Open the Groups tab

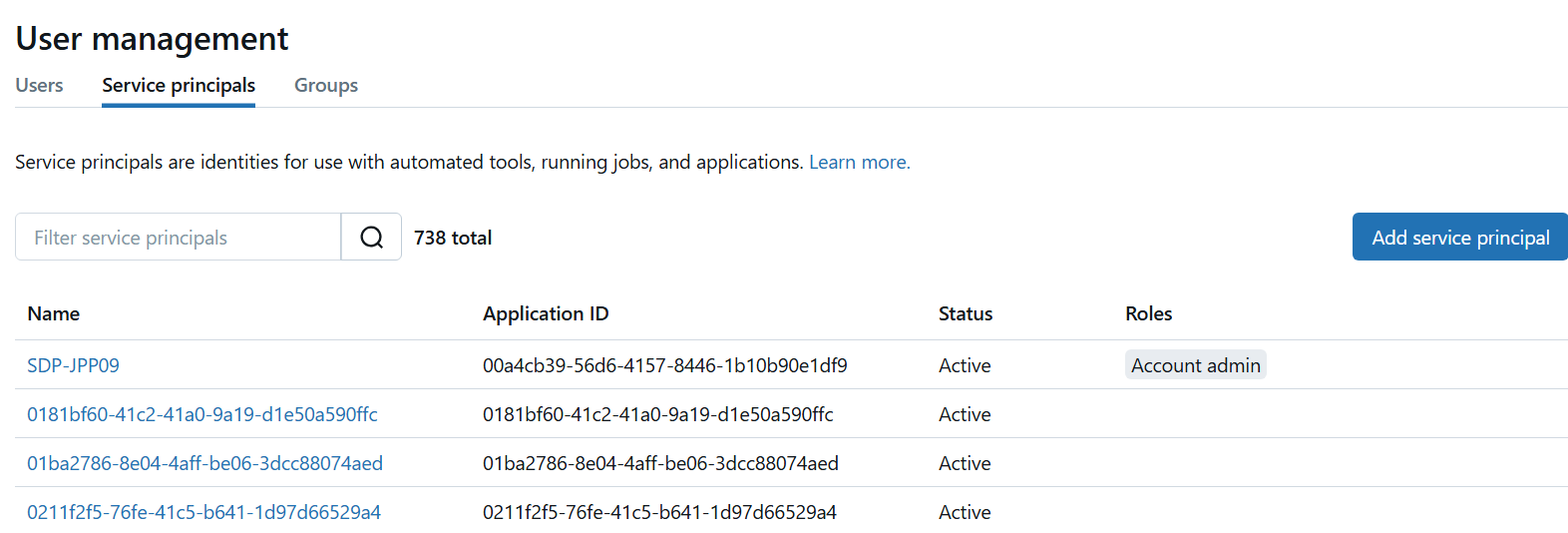point(325,86)
